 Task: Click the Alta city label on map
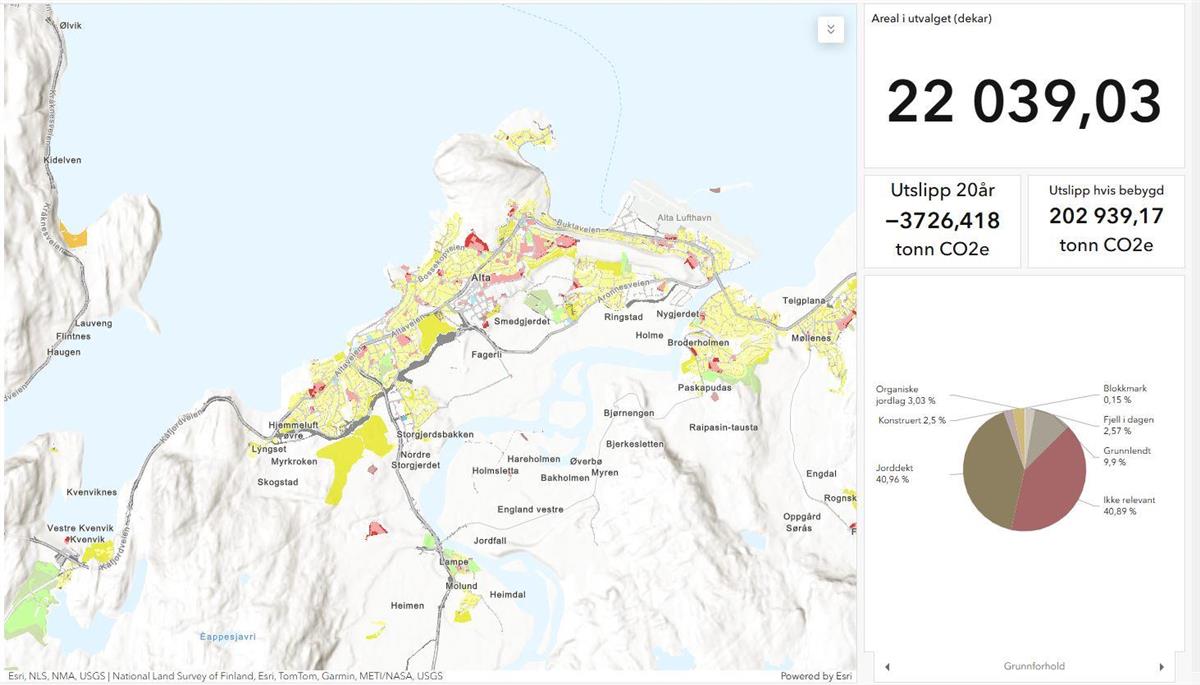coord(480,277)
